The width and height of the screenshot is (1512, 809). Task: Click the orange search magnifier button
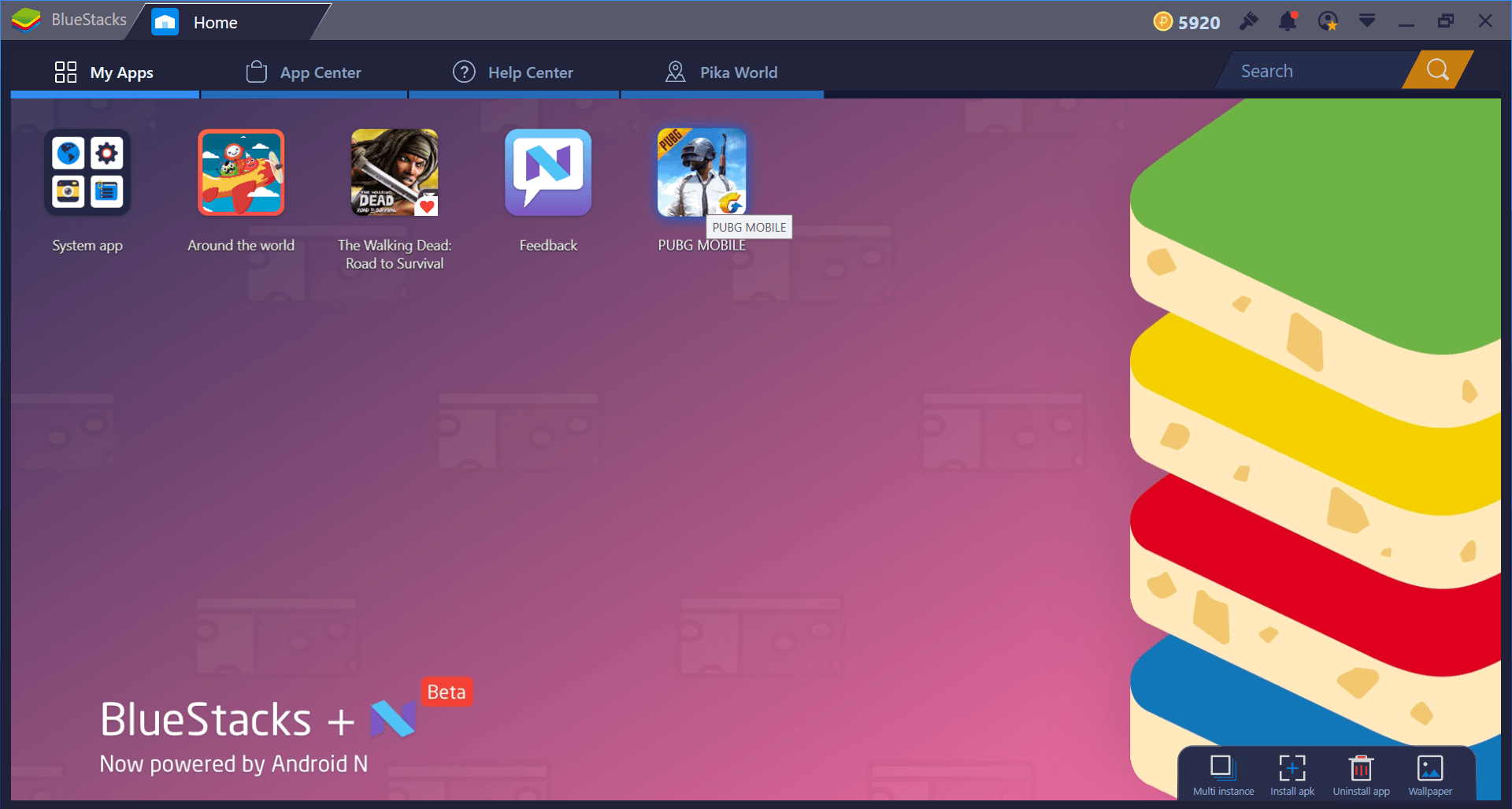point(1438,70)
